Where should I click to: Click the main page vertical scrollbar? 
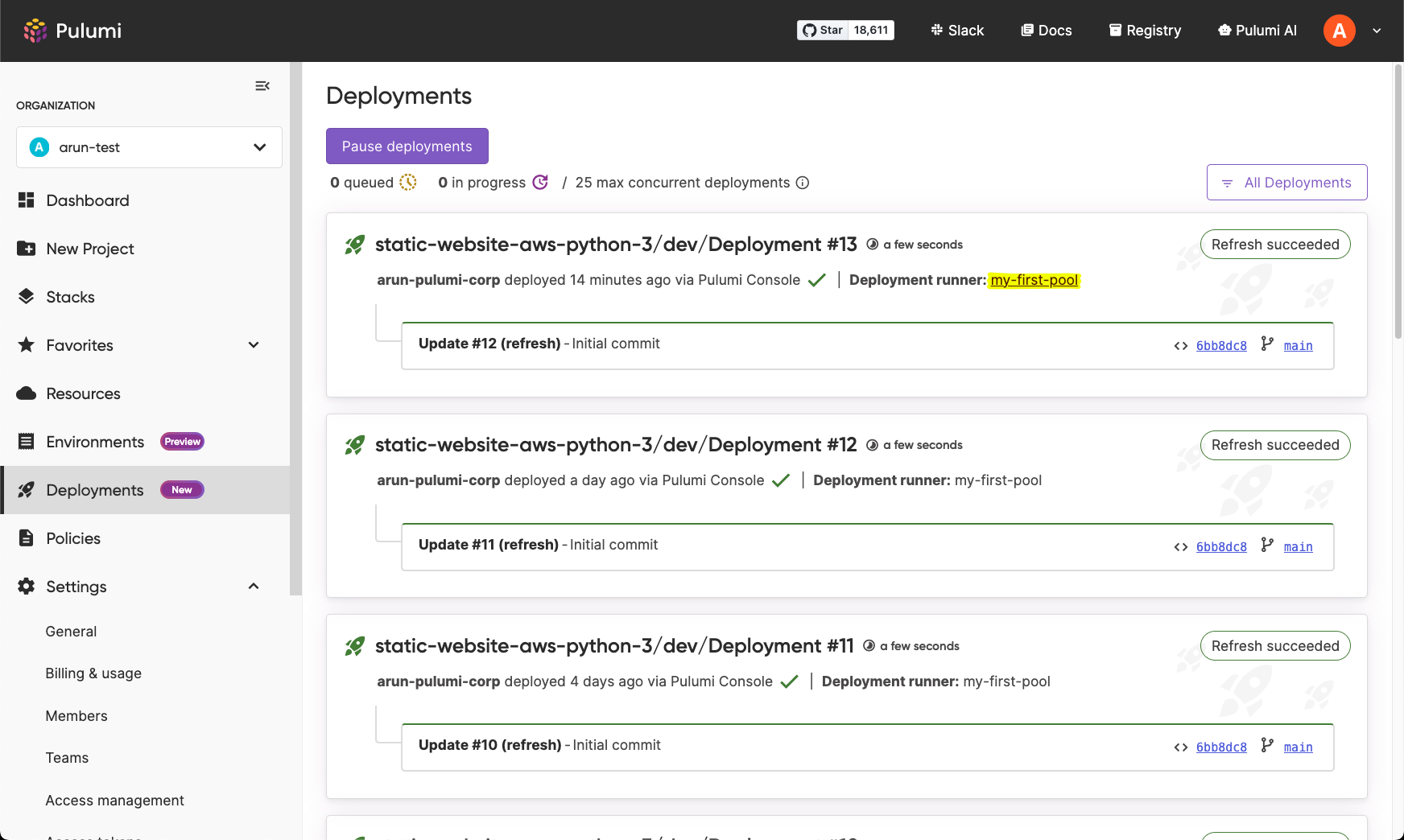1398,201
